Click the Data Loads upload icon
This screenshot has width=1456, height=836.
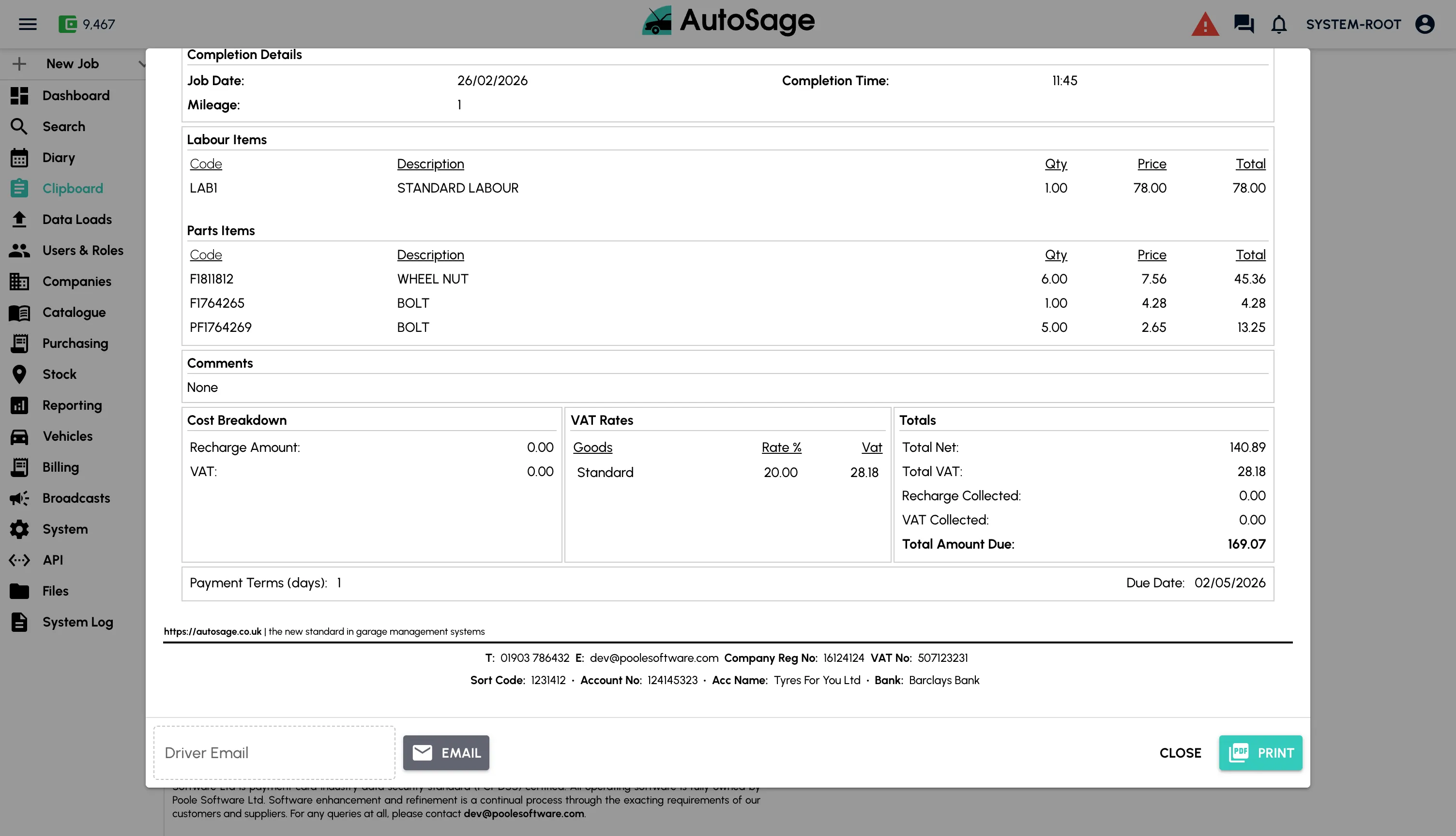19,219
